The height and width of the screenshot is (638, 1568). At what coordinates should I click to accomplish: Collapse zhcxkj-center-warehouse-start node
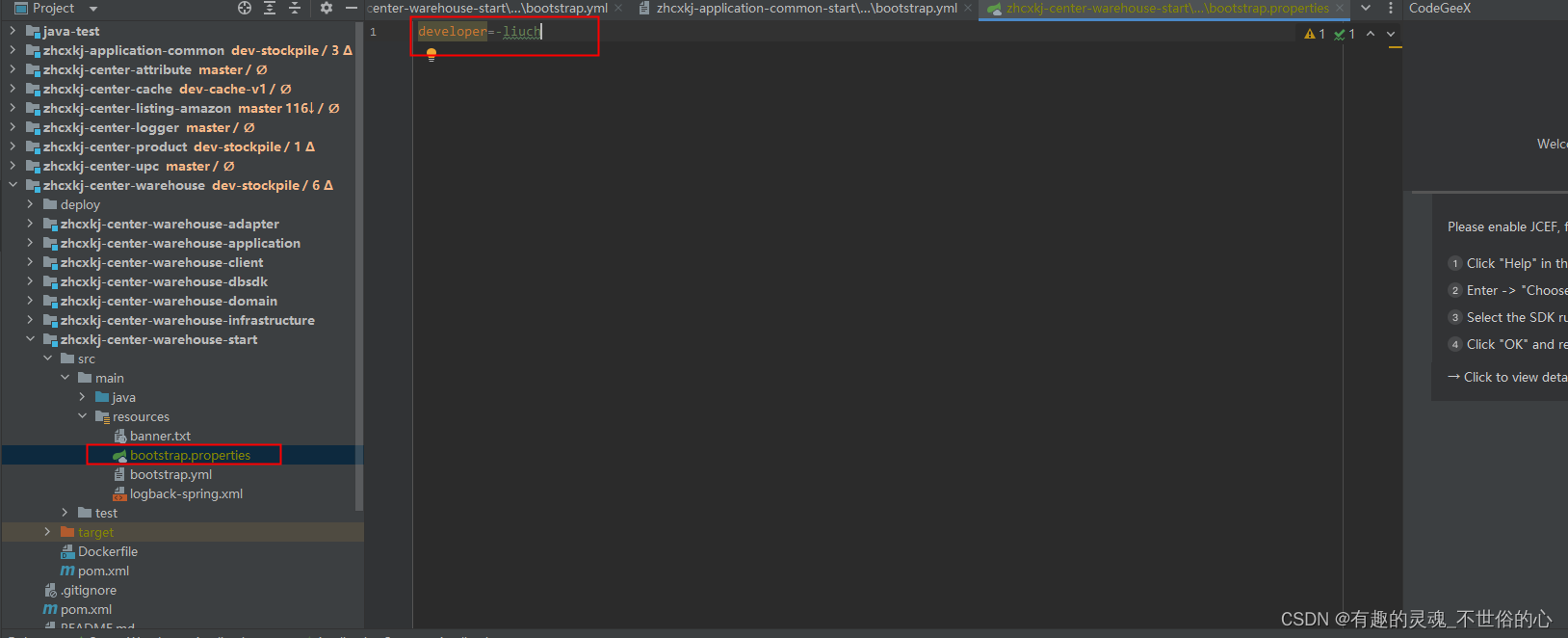tap(30, 339)
